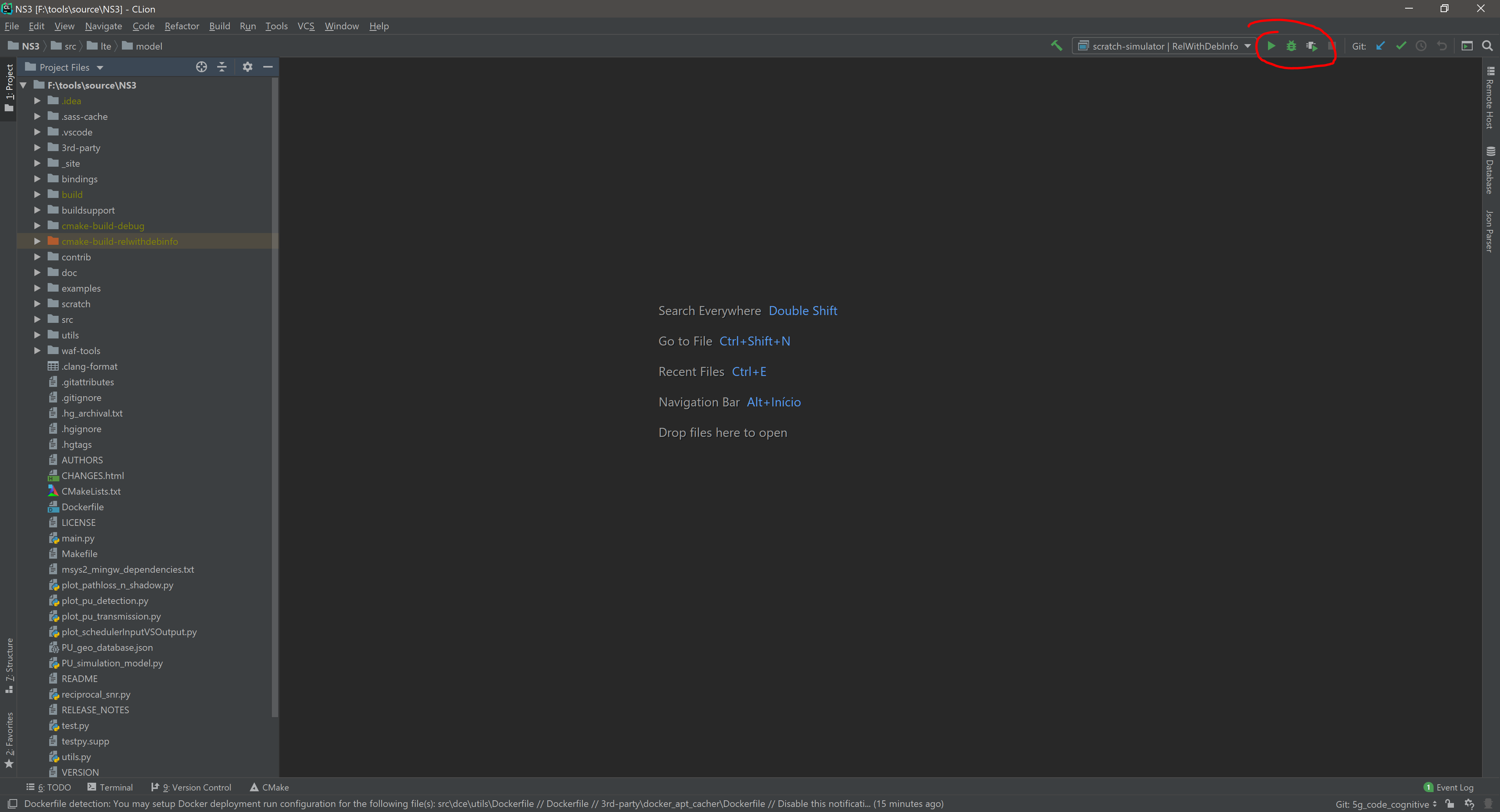The height and width of the screenshot is (812, 1500).
Task: Start debugging with the bug icon
Action: [1291, 46]
